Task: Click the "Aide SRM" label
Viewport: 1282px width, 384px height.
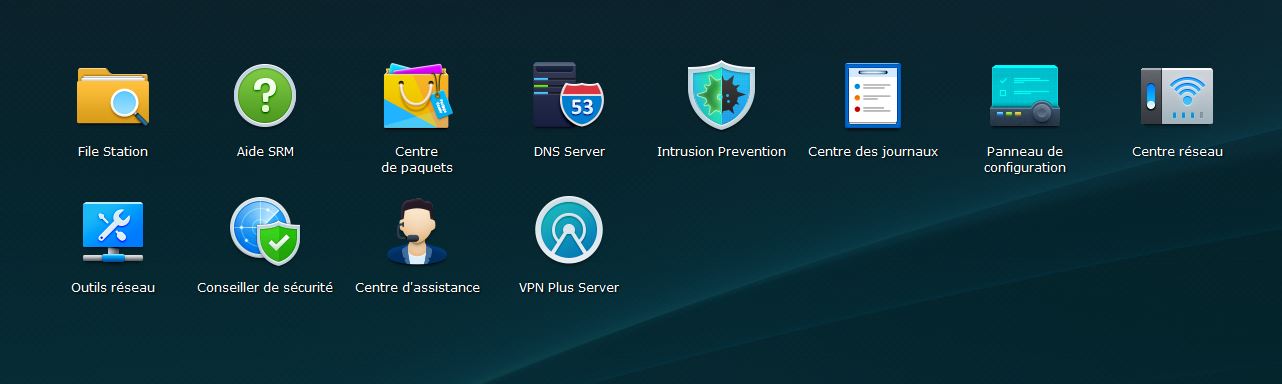Action: coord(265,152)
